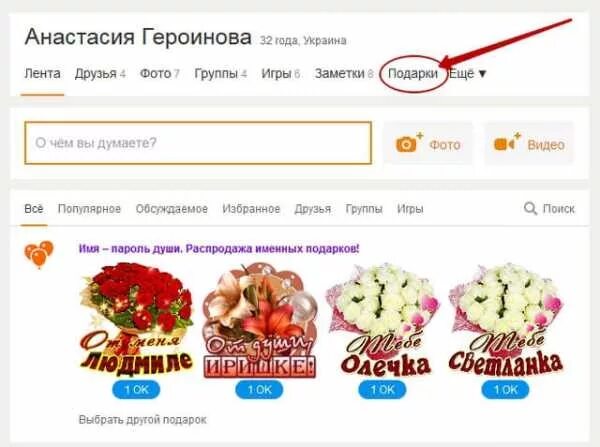Select the red roses Людмиле gift
Image resolution: width=600 pixels, height=447 pixels.
tap(136, 320)
